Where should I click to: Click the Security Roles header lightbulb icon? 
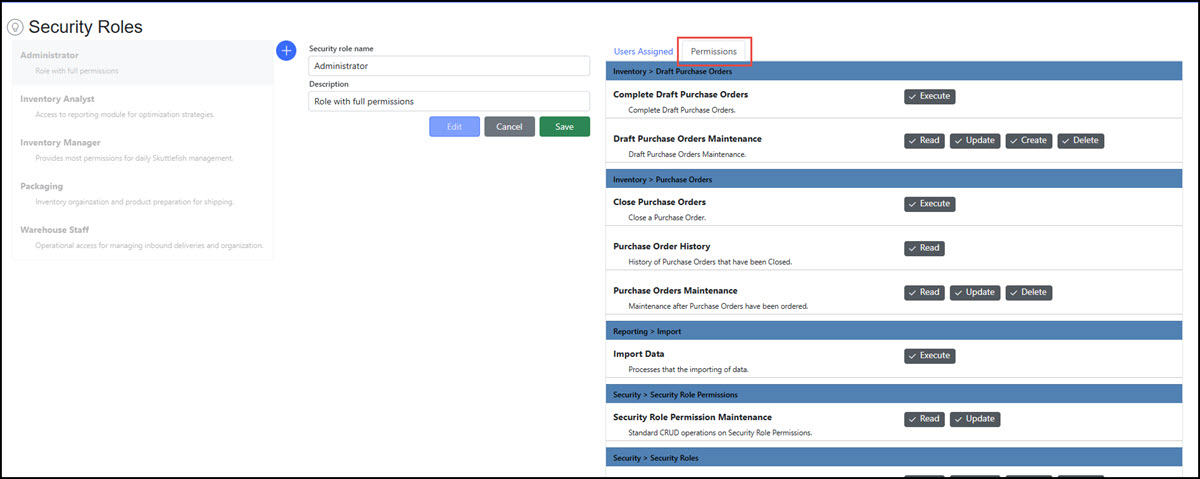pyautogui.click(x=16, y=27)
